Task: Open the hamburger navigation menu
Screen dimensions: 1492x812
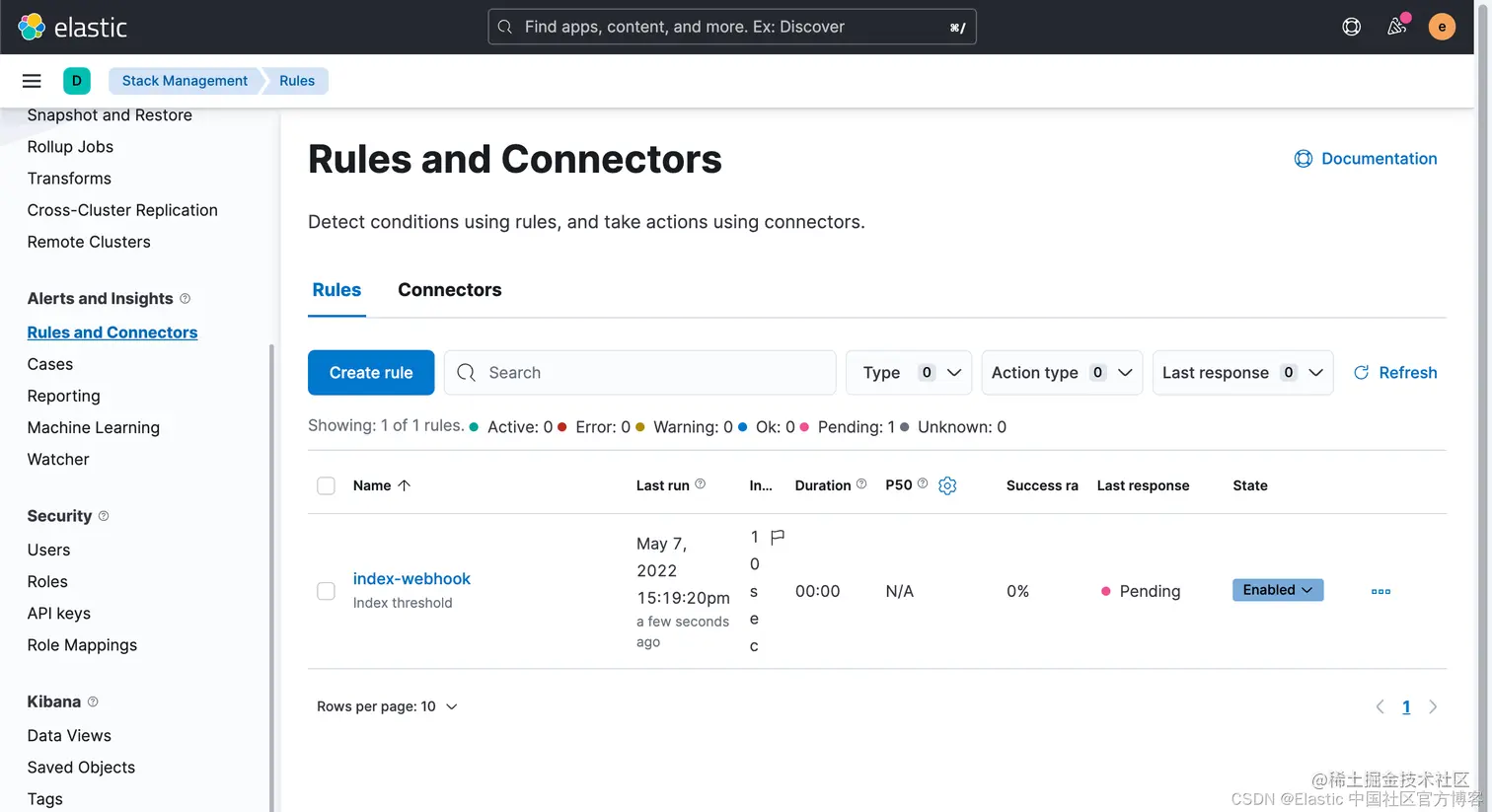Action: (32, 81)
